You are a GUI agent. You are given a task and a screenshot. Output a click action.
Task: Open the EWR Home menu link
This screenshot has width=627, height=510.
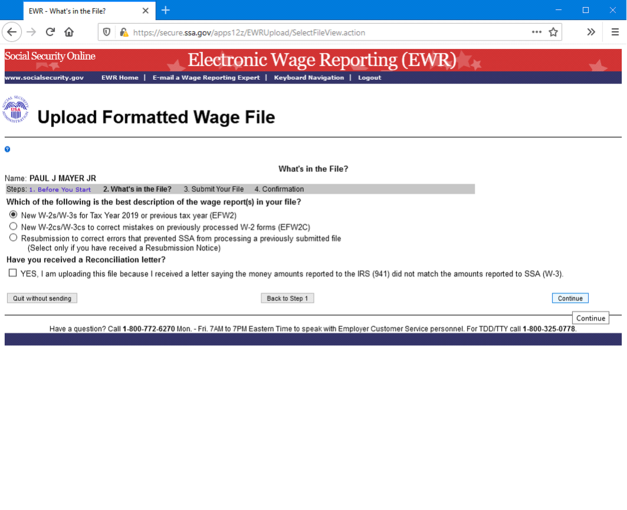click(119, 77)
